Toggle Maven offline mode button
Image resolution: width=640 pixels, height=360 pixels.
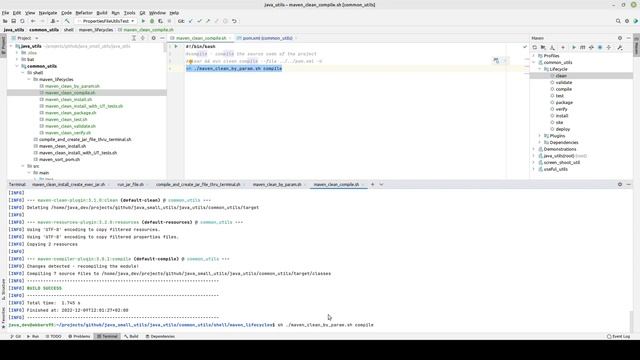[x=591, y=47]
